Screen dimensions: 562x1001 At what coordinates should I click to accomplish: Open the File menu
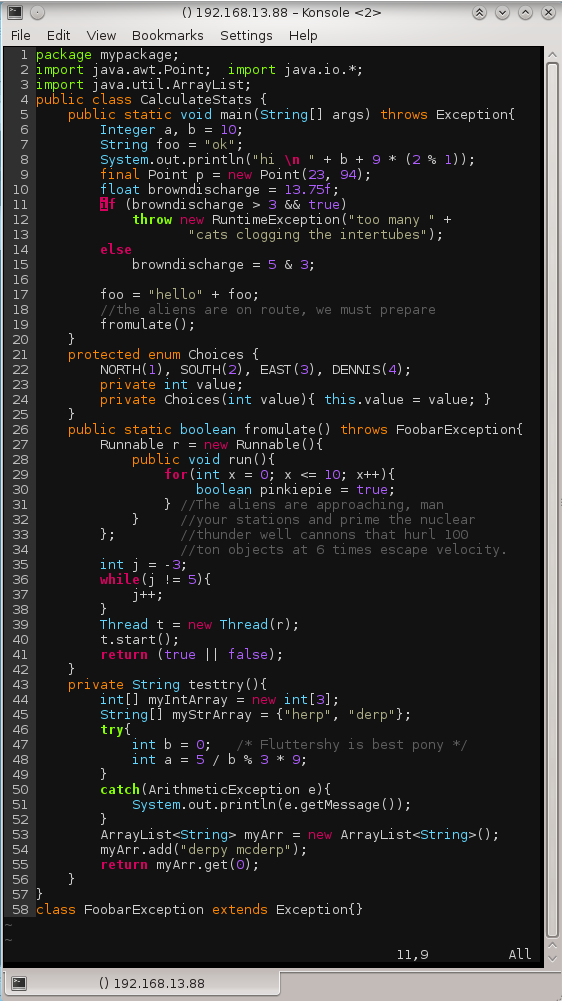click(x=20, y=36)
